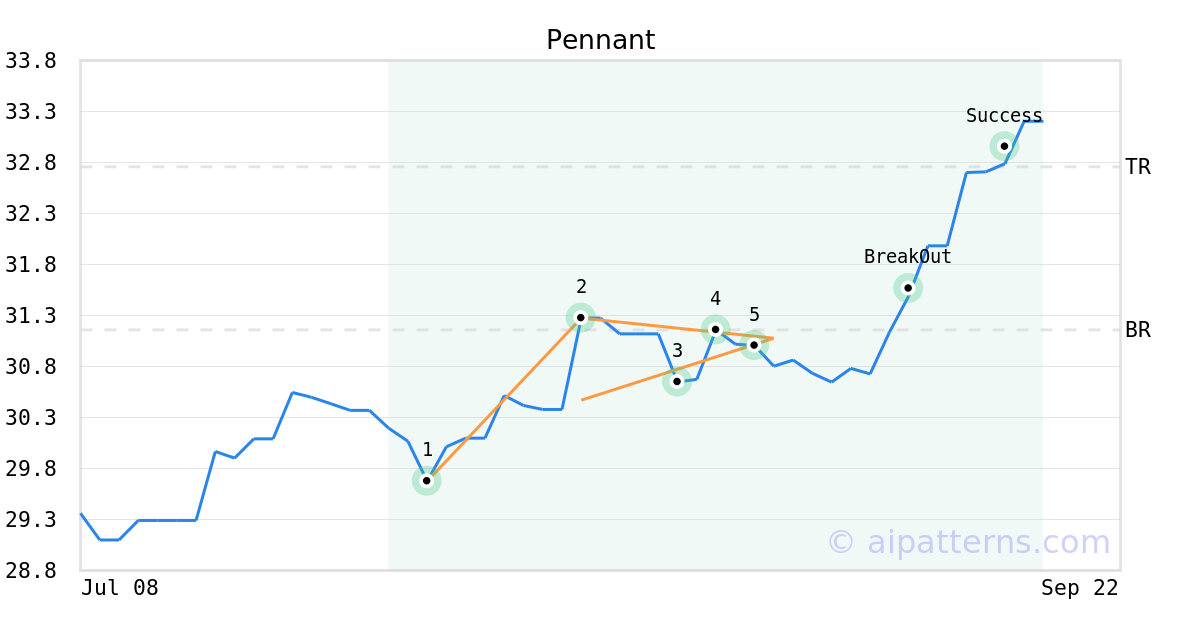This screenshot has width=1200, height=630.
Task: Open the aipatterns.com watermark link
Action: (968, 542)
